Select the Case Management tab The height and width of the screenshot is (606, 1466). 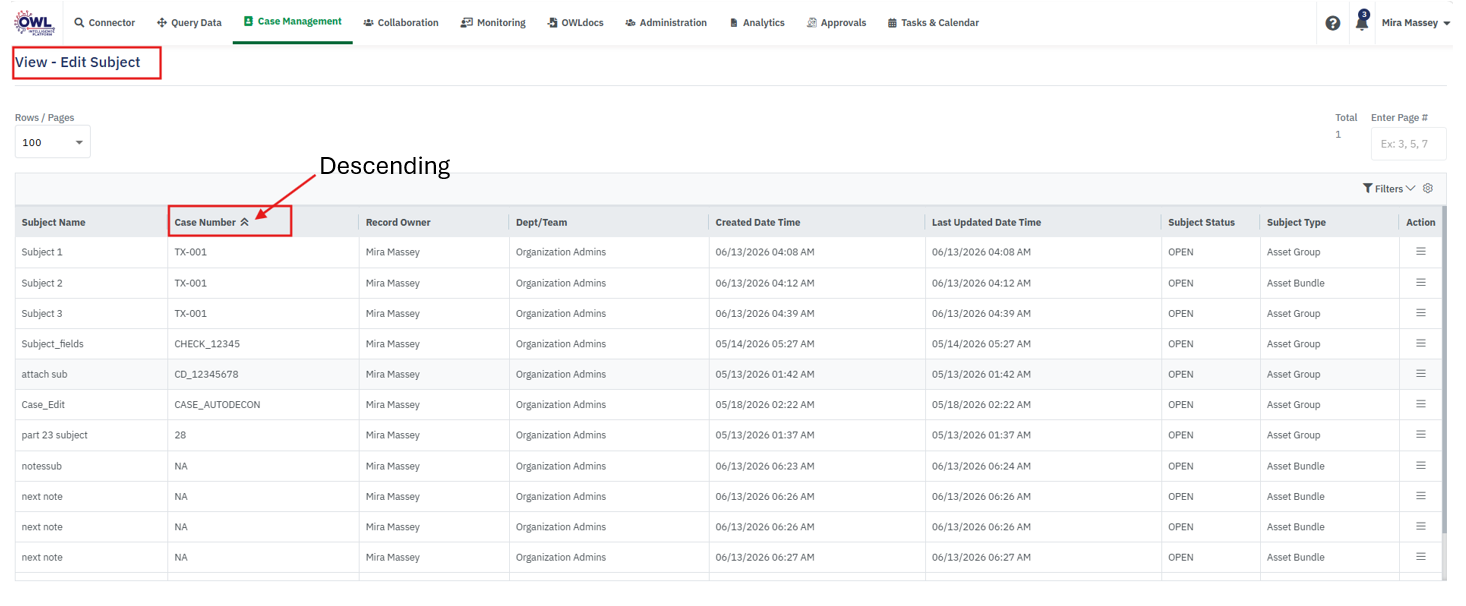pos(292,21)
